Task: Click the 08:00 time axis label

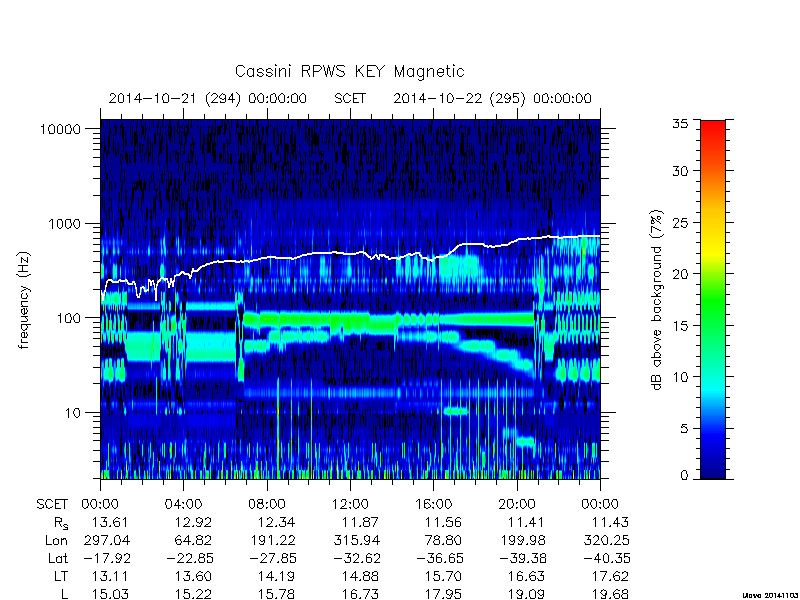Action: [267, 504]
